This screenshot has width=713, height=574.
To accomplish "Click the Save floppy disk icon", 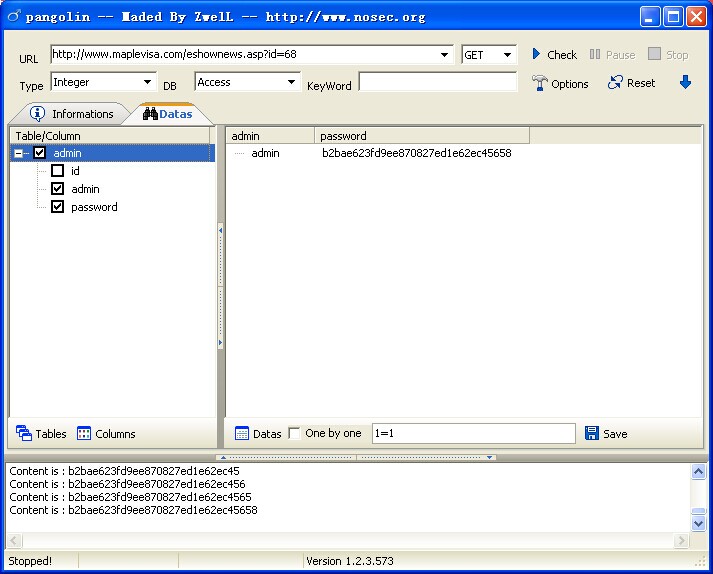I will pyautogui.click(x=592, y=433).
